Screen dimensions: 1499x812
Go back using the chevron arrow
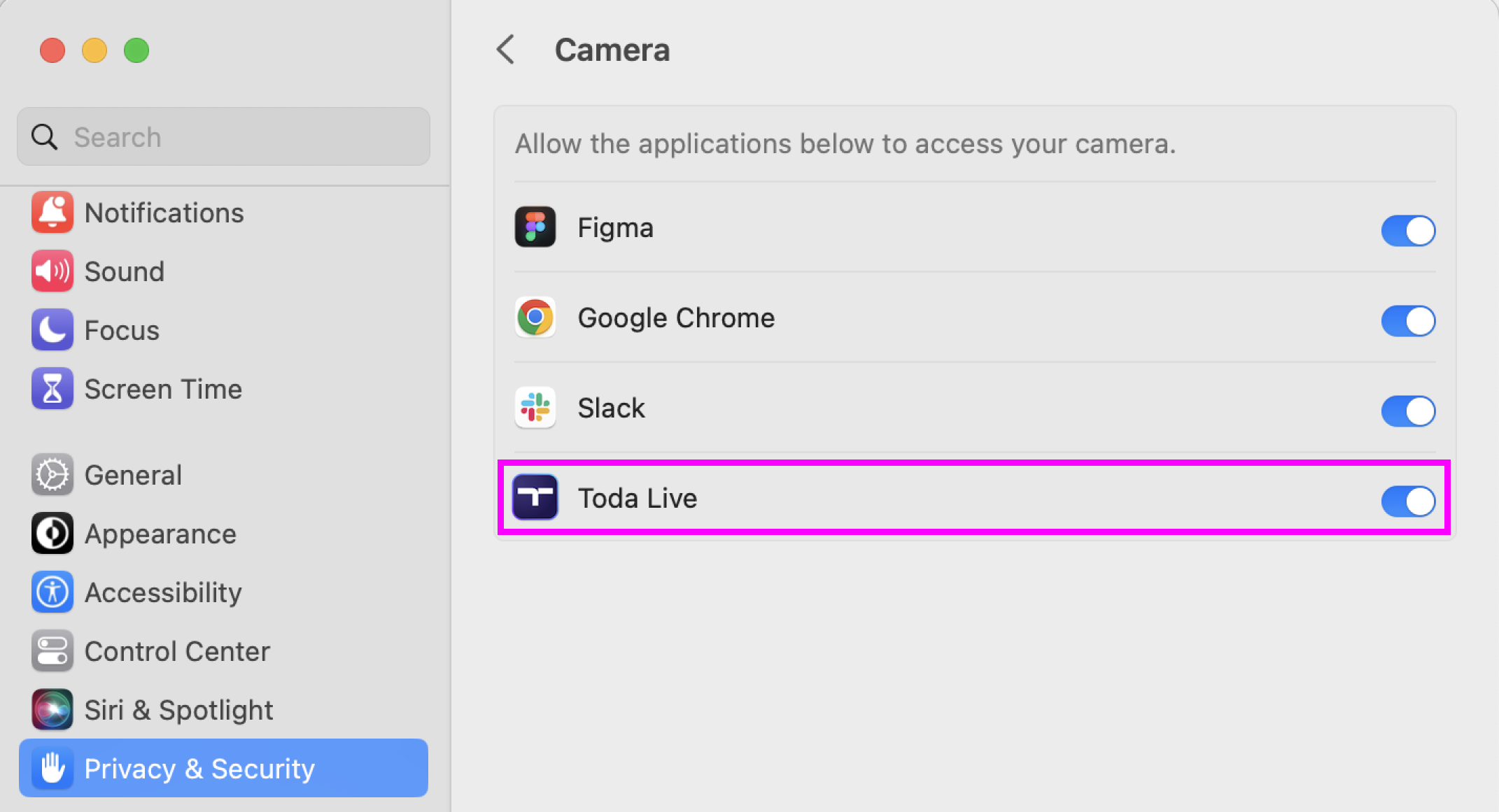click(x=505, y=50)
